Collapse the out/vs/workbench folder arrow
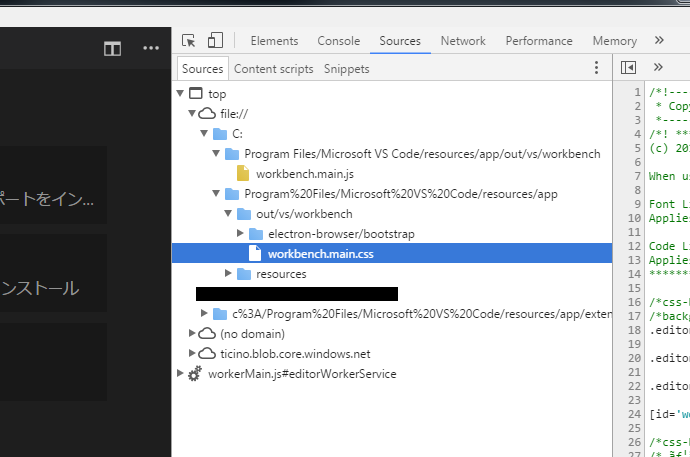 tap(228, 213)
